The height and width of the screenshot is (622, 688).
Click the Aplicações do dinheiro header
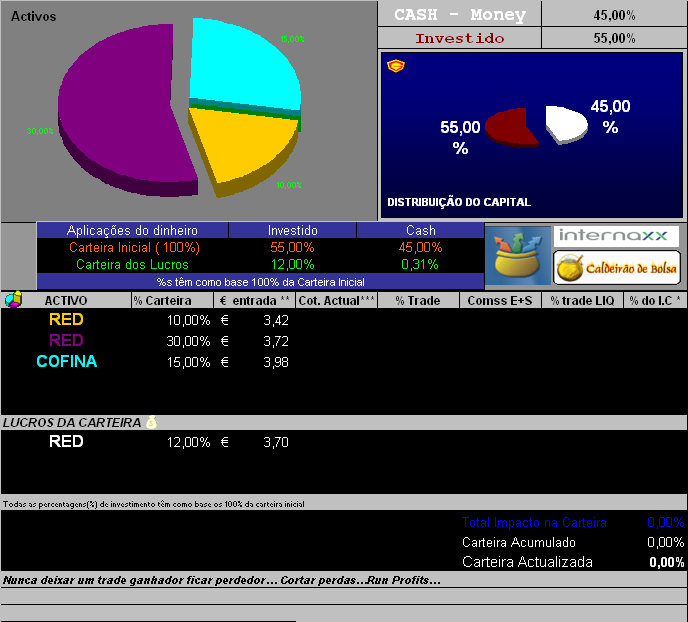pyautogui.click(x=132, y=230)
